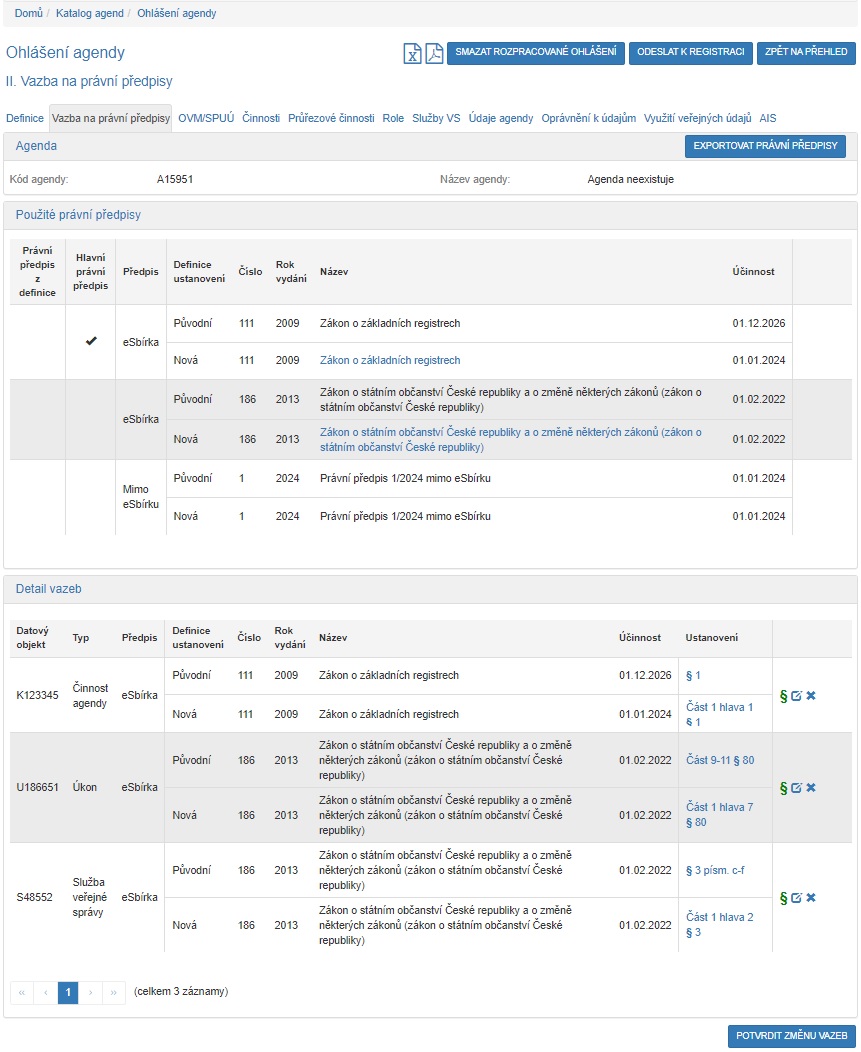Delete the S48552 Služba veřejné správy binding
861x1052 pixels.
(811, 897)
